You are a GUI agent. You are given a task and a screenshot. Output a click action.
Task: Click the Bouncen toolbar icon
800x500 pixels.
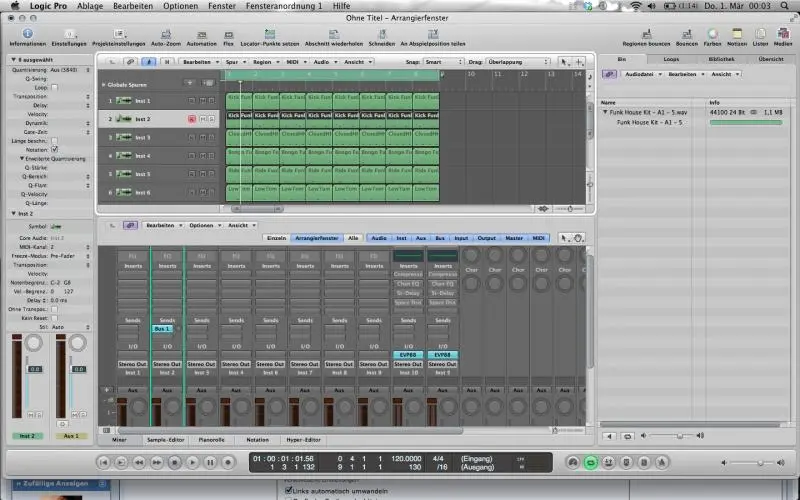click(x=686, y=34)
